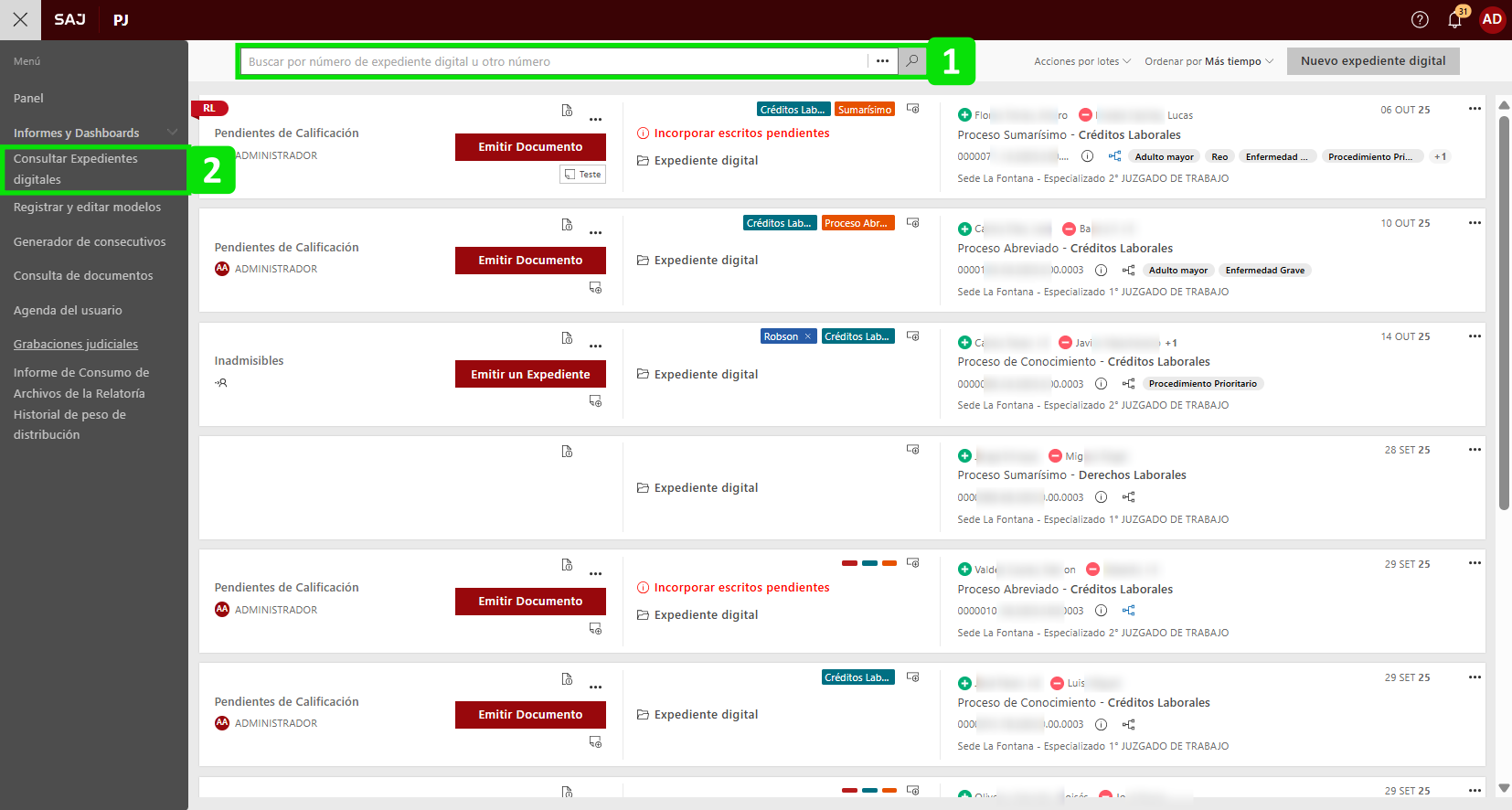The width and height of the screenshot is (1512, 810).
Task: Click search field's more options dots
Action: click(882, 61)
